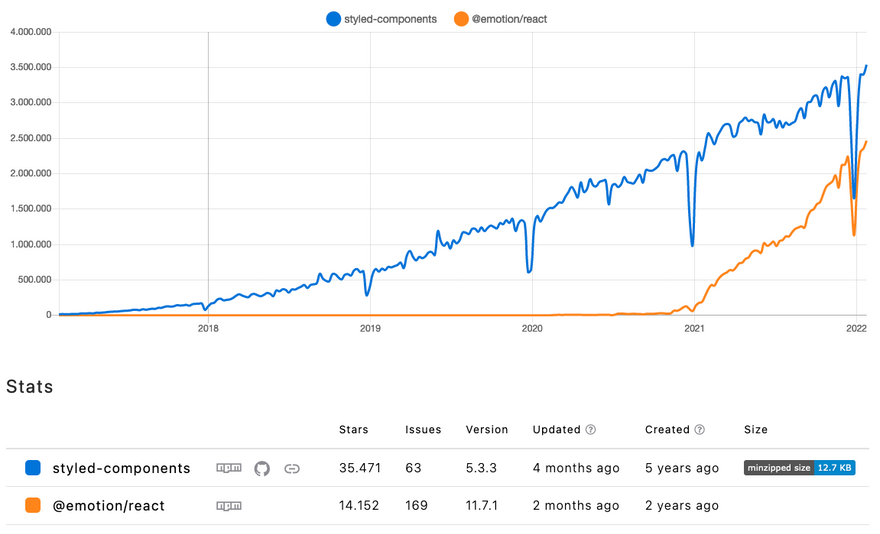Click the help icon beside Created
Image resolution: width=880 pixels, height=534 pixels.
point(700,430)
